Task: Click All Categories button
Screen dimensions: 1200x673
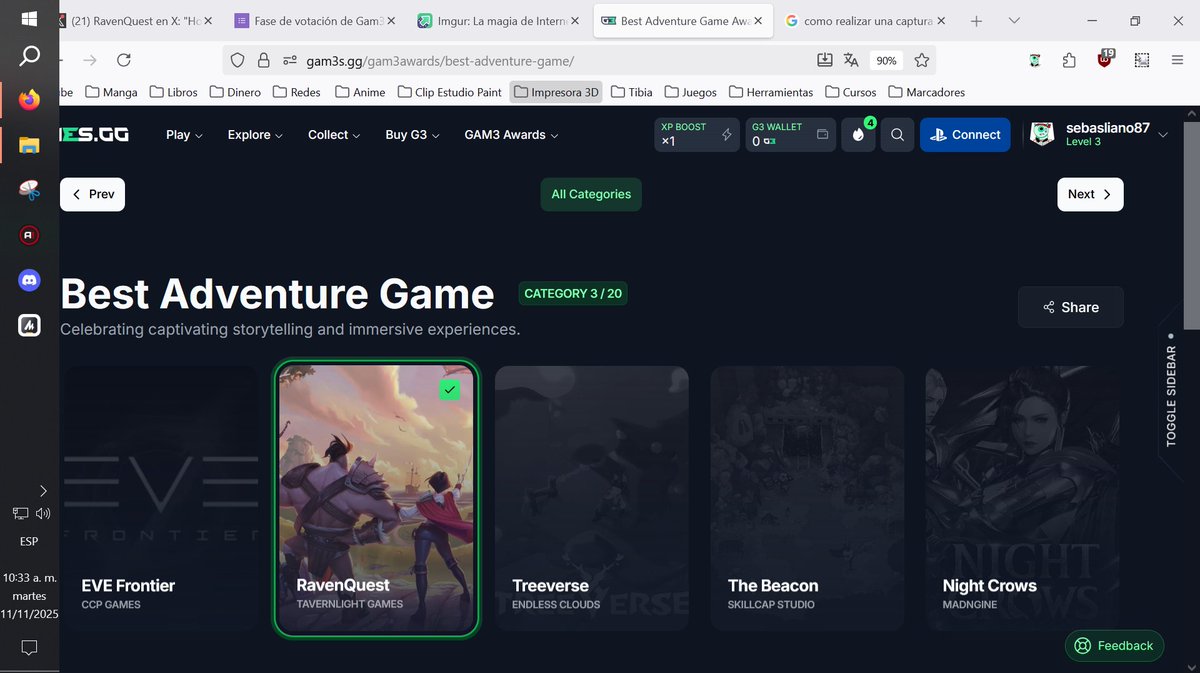Action: point(591,194)
